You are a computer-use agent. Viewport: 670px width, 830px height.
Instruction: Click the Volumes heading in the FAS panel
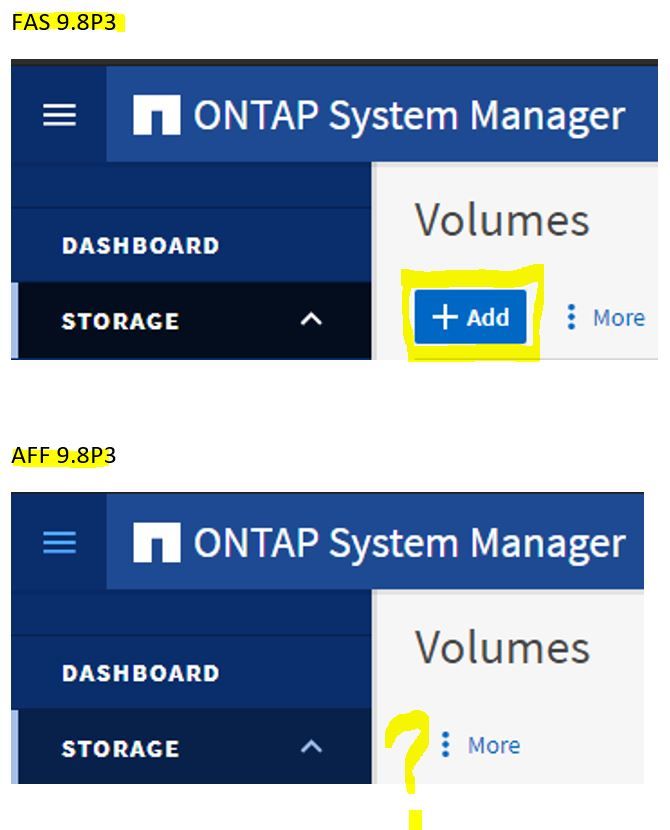[x=502, y=220]
